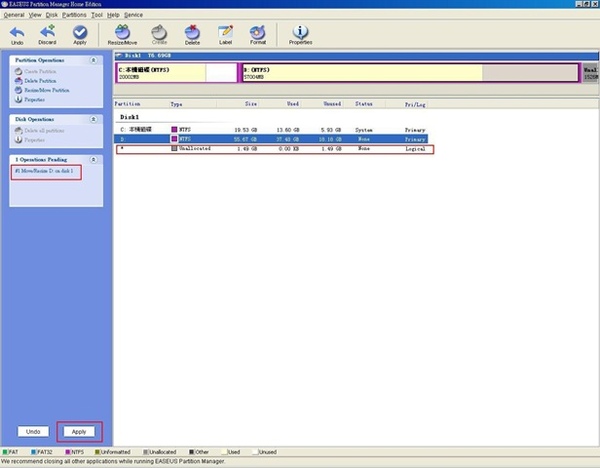Viewport: 600px width, 468px height.
Task: Click the Unallocated legend color swatch
Action: (x=145, y=452)
